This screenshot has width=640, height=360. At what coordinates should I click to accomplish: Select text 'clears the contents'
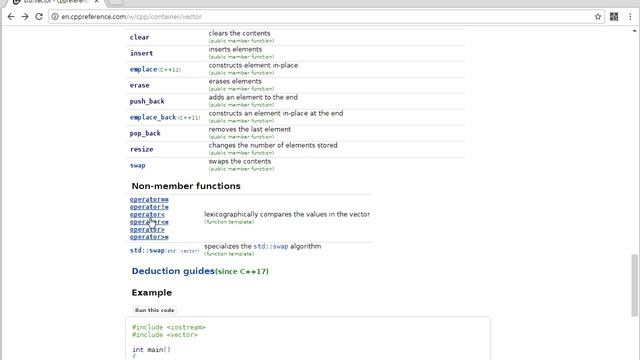click(239, 33)
